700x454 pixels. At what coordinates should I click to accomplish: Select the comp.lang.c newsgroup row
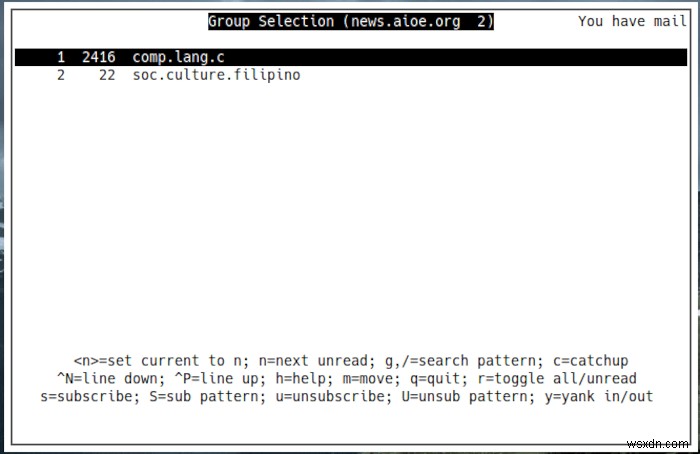click(351, 57)
